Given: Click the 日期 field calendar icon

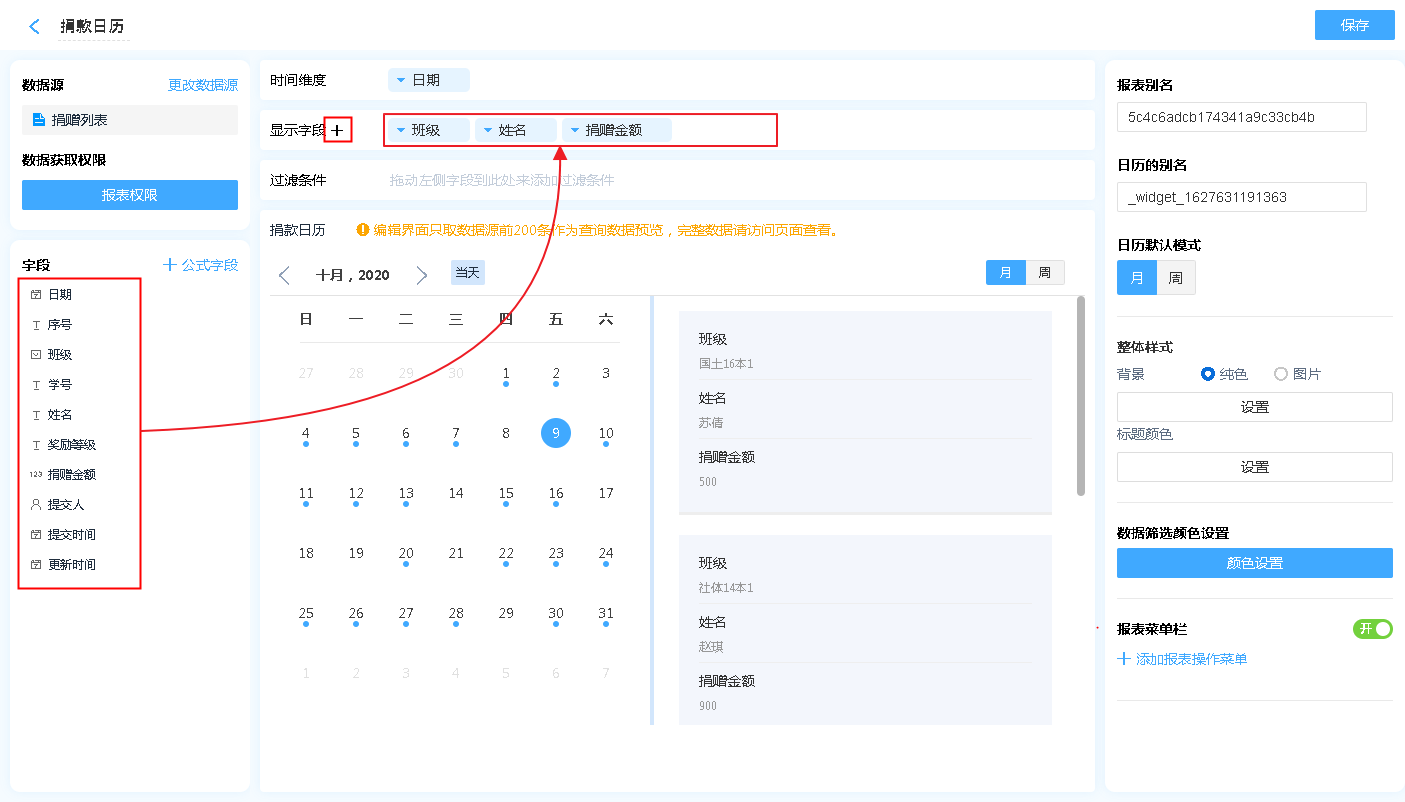Looking at the screenshot, I should click(36, 295).
